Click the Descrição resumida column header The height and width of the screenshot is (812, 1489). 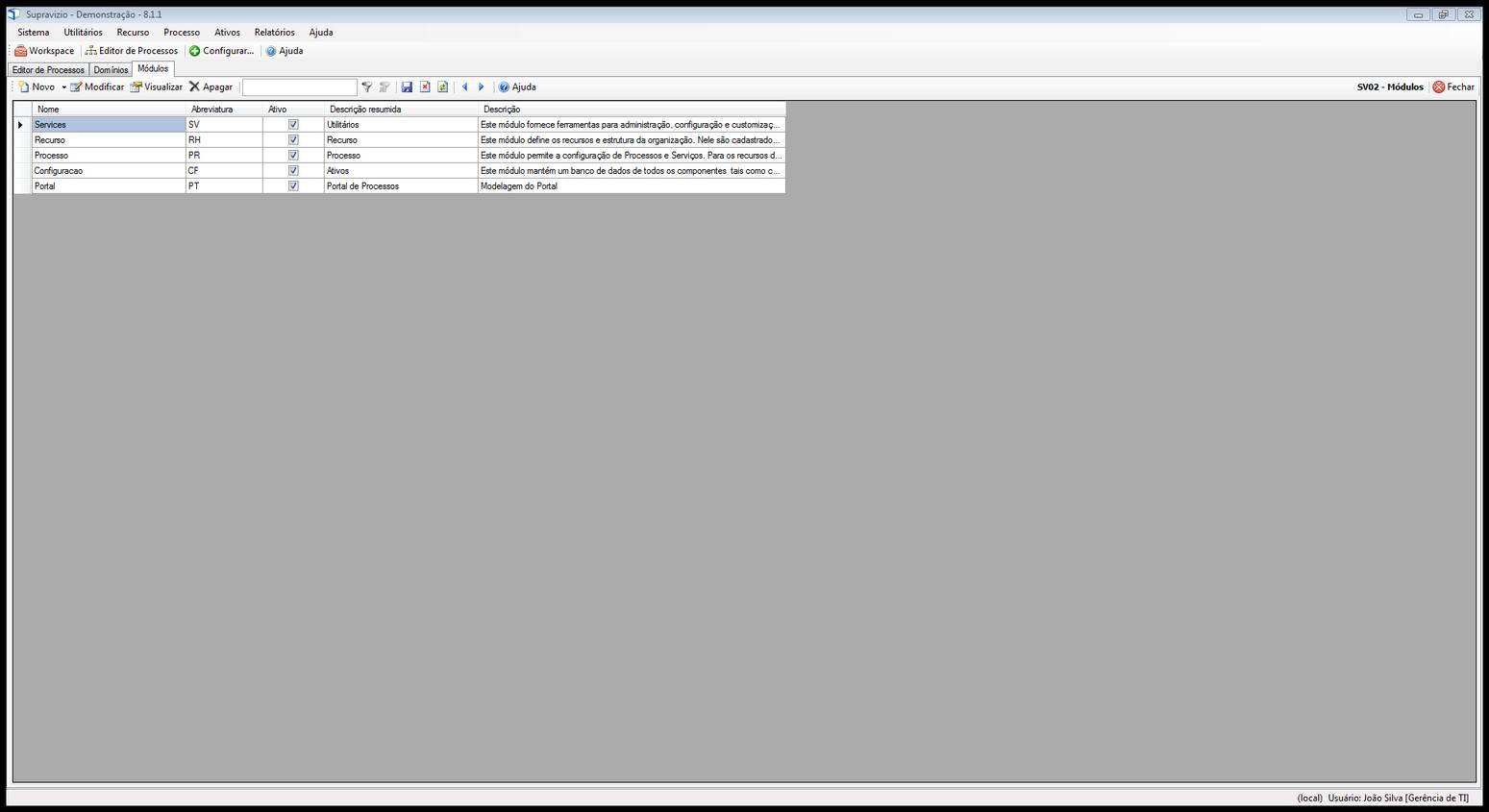tap(401, 110)
